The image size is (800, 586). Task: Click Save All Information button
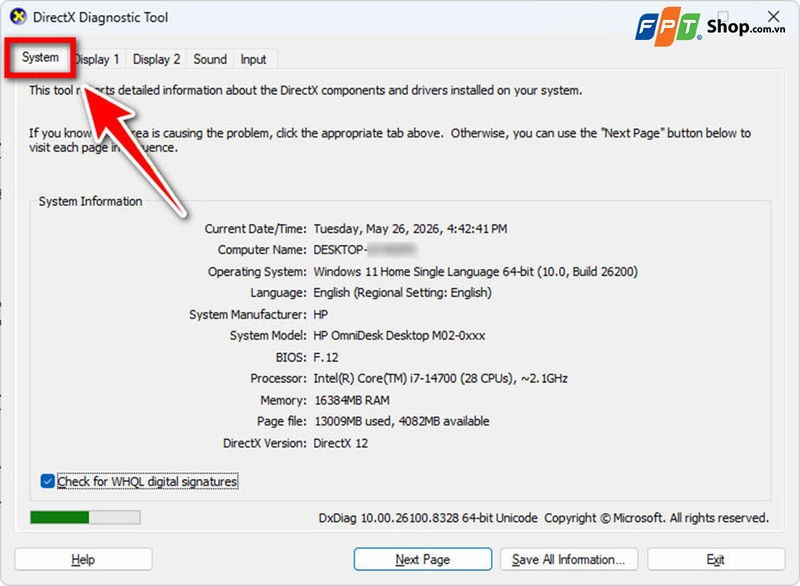tap(568, 559)
